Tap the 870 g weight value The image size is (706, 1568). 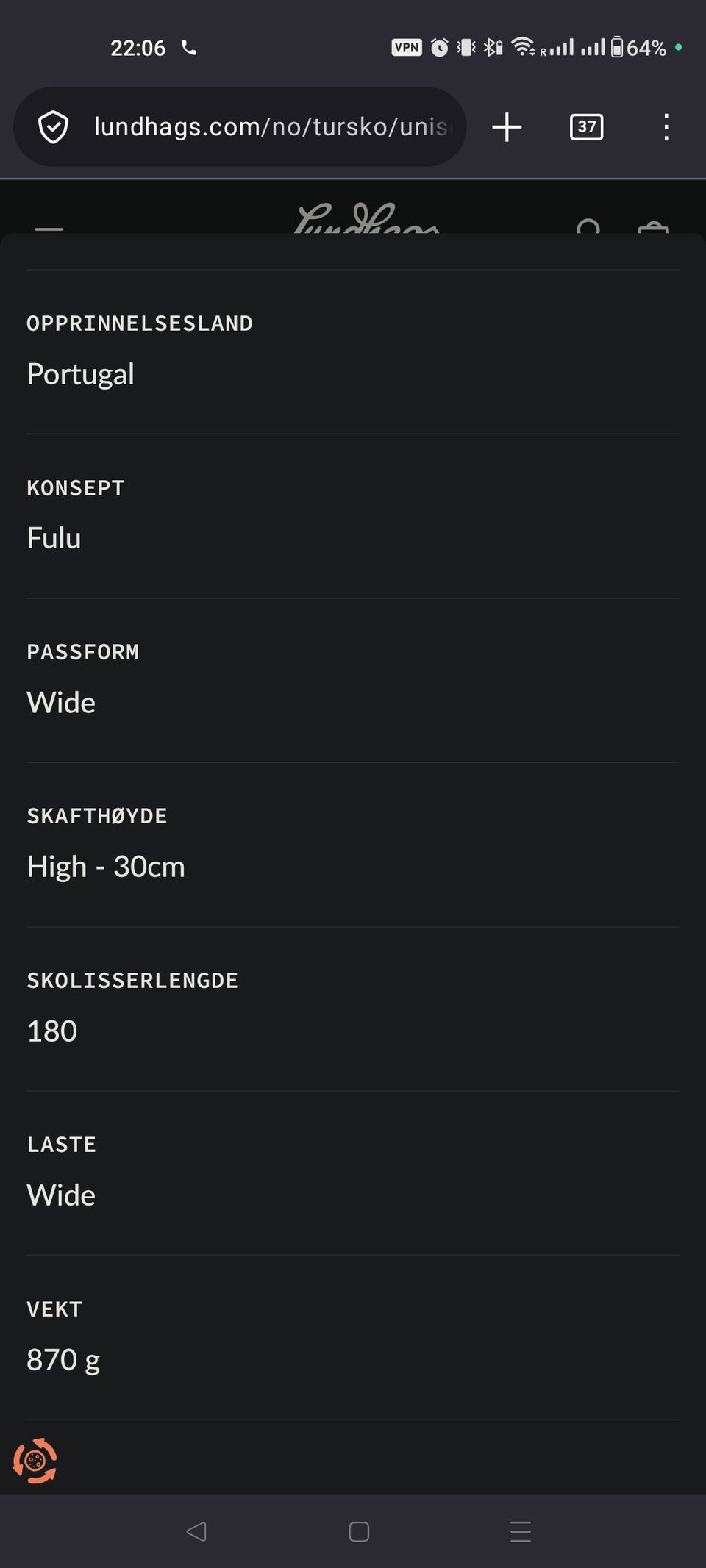coord(63,1360)
